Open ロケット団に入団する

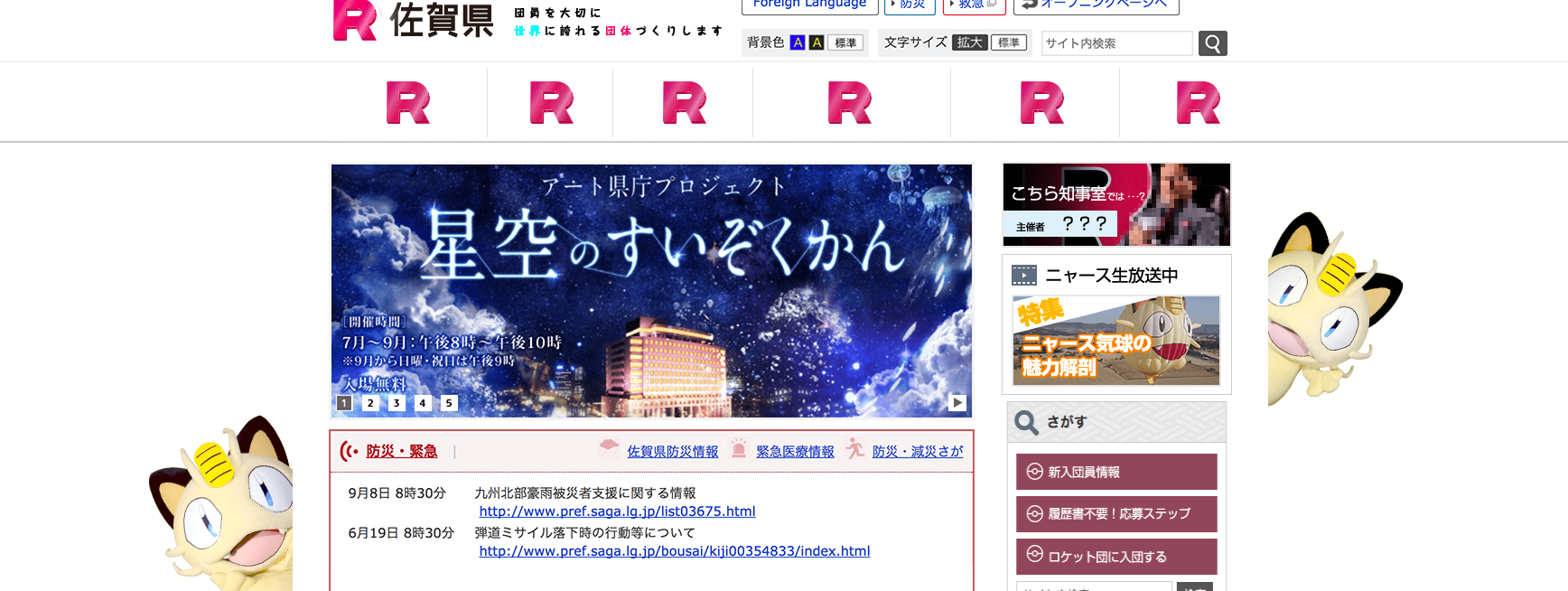[1116, 557]
